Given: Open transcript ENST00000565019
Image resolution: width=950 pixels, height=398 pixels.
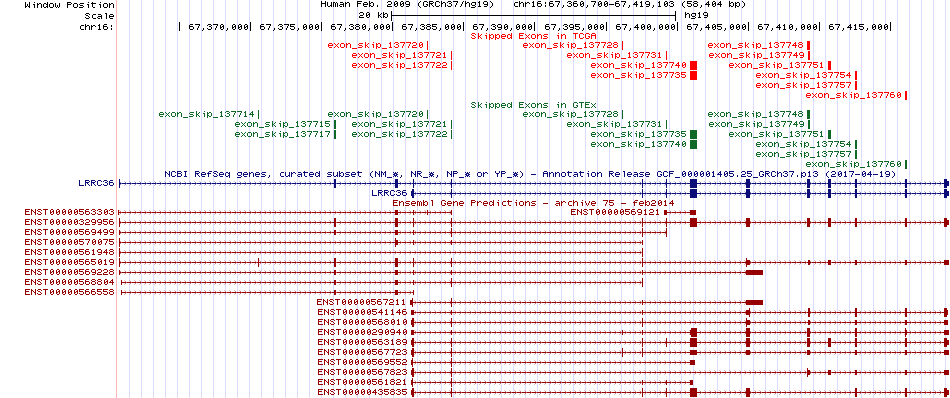Looking at the screenshot, I should pos(69,262).
